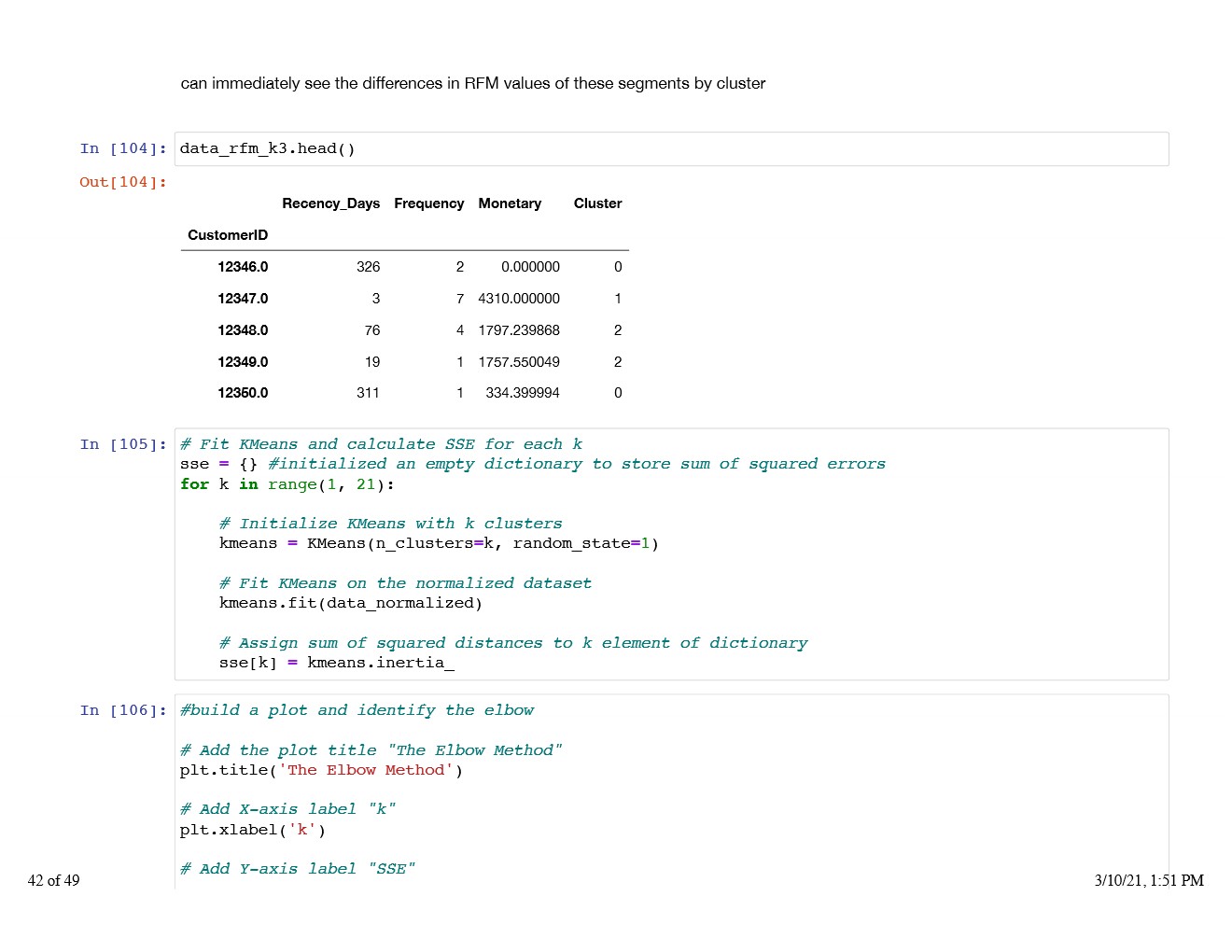Click the Frequency column header

(428, 203)
